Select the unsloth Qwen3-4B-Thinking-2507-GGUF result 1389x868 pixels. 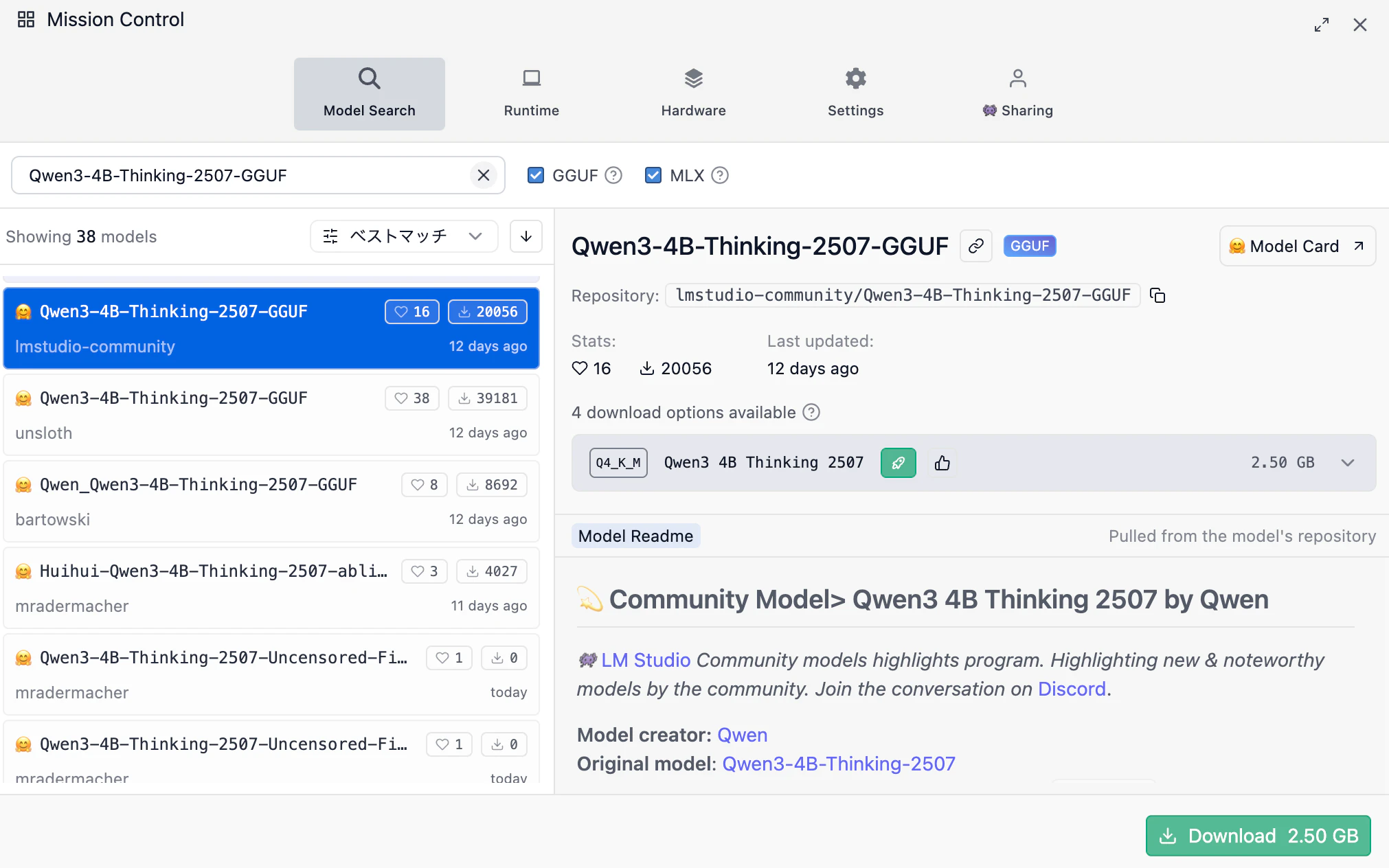tap(271, 415)
